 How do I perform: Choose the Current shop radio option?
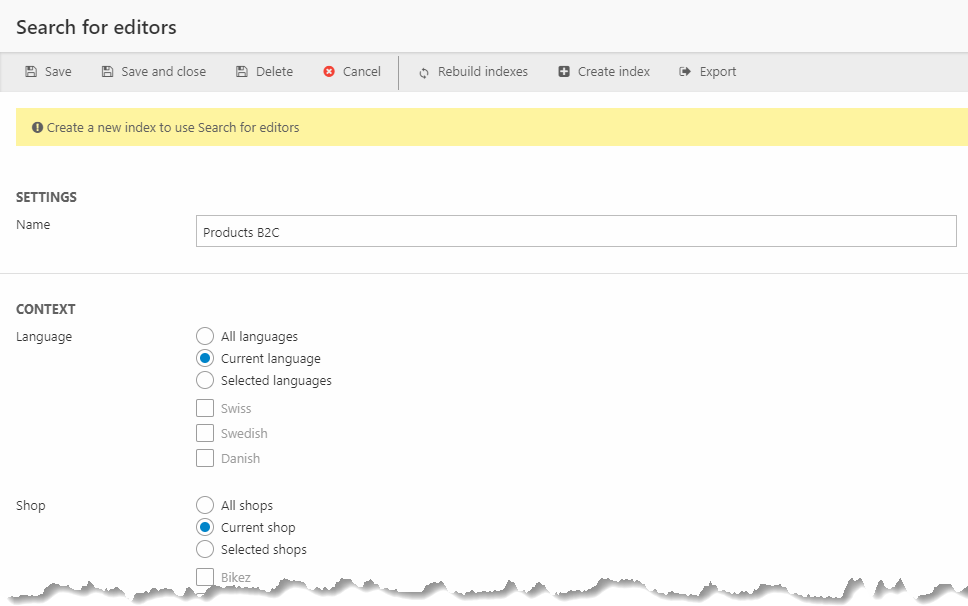point(205,527)
